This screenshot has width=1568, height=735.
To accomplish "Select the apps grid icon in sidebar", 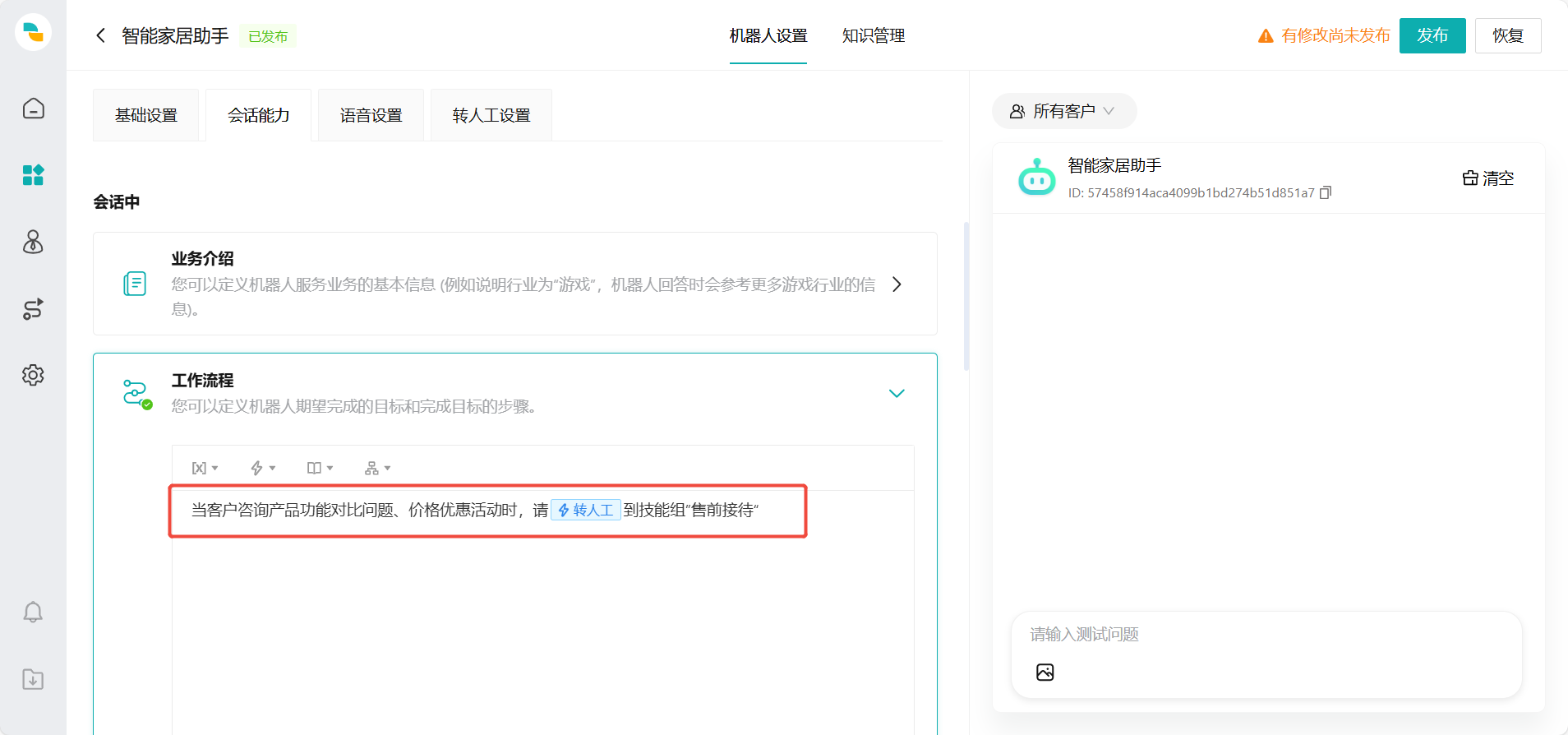I will 33,175.
